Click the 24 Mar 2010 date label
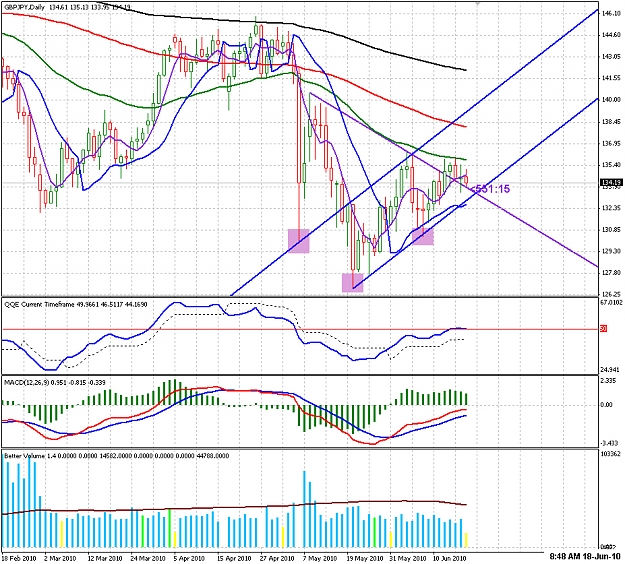The height and width of the screenshot is (564, 625). pyautogui.click(x=147, y=558)
